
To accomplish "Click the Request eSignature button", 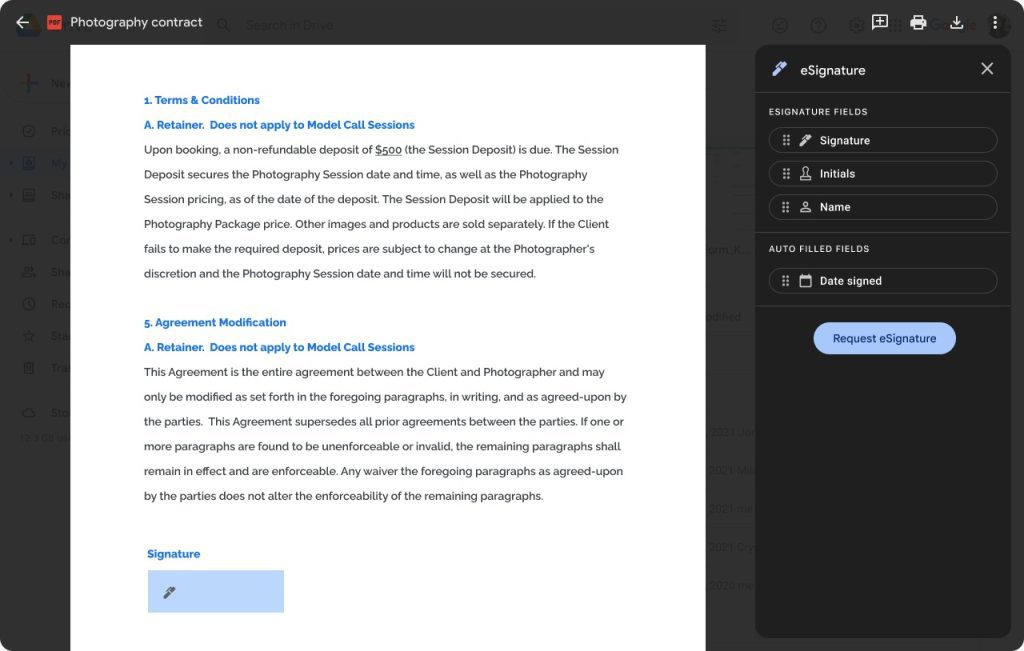I will point(884,338).
